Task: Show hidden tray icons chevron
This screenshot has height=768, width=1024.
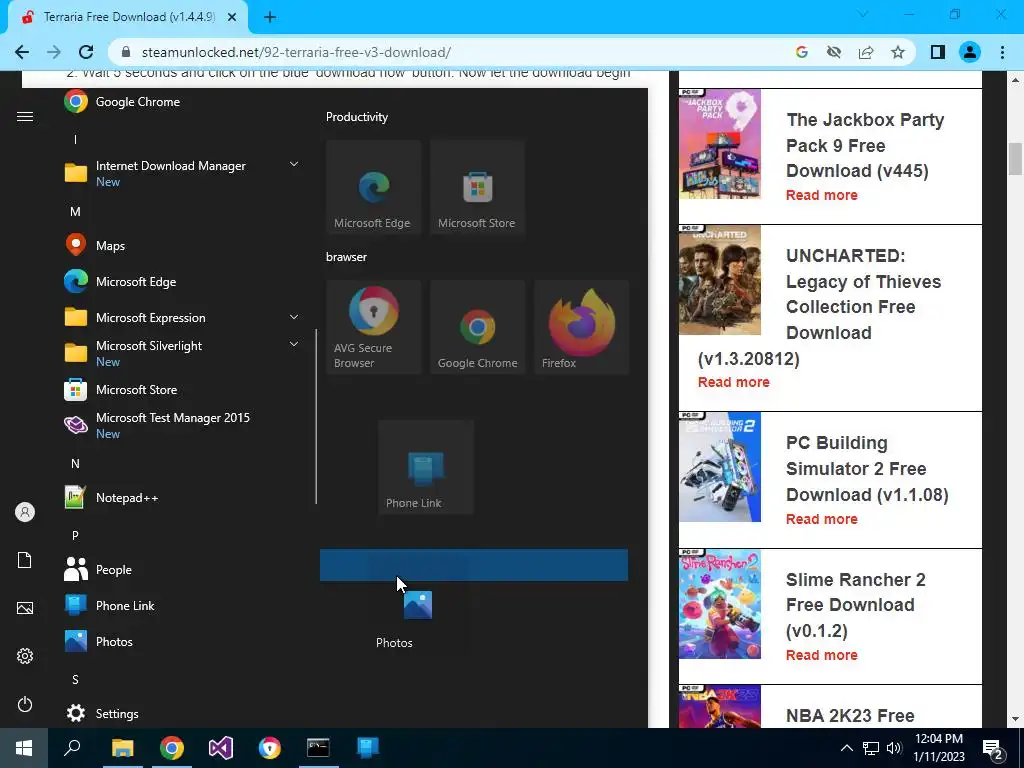Action: 846,748
